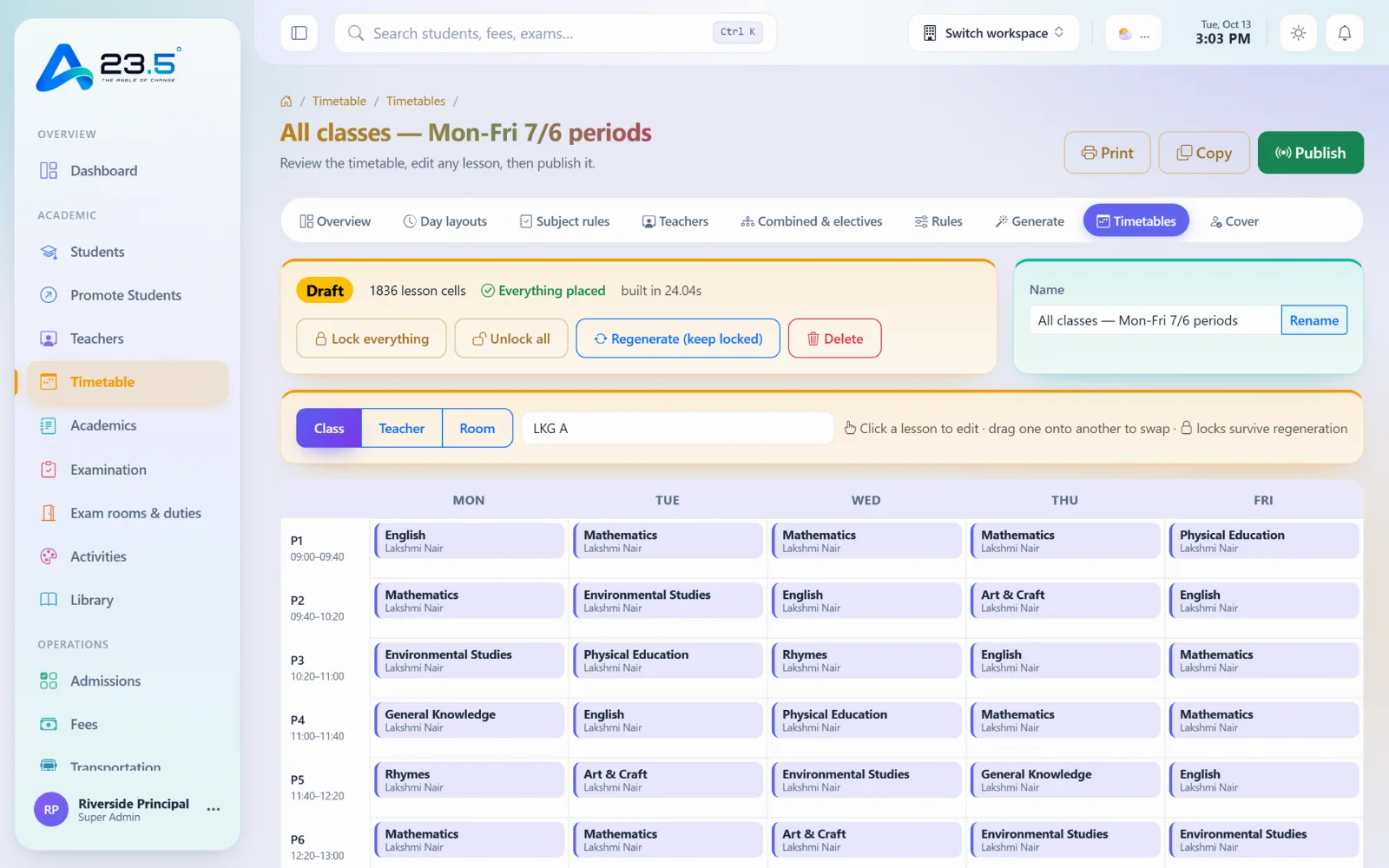
Task: Open Promote Students in sidebar
Action: pos(128,295)
